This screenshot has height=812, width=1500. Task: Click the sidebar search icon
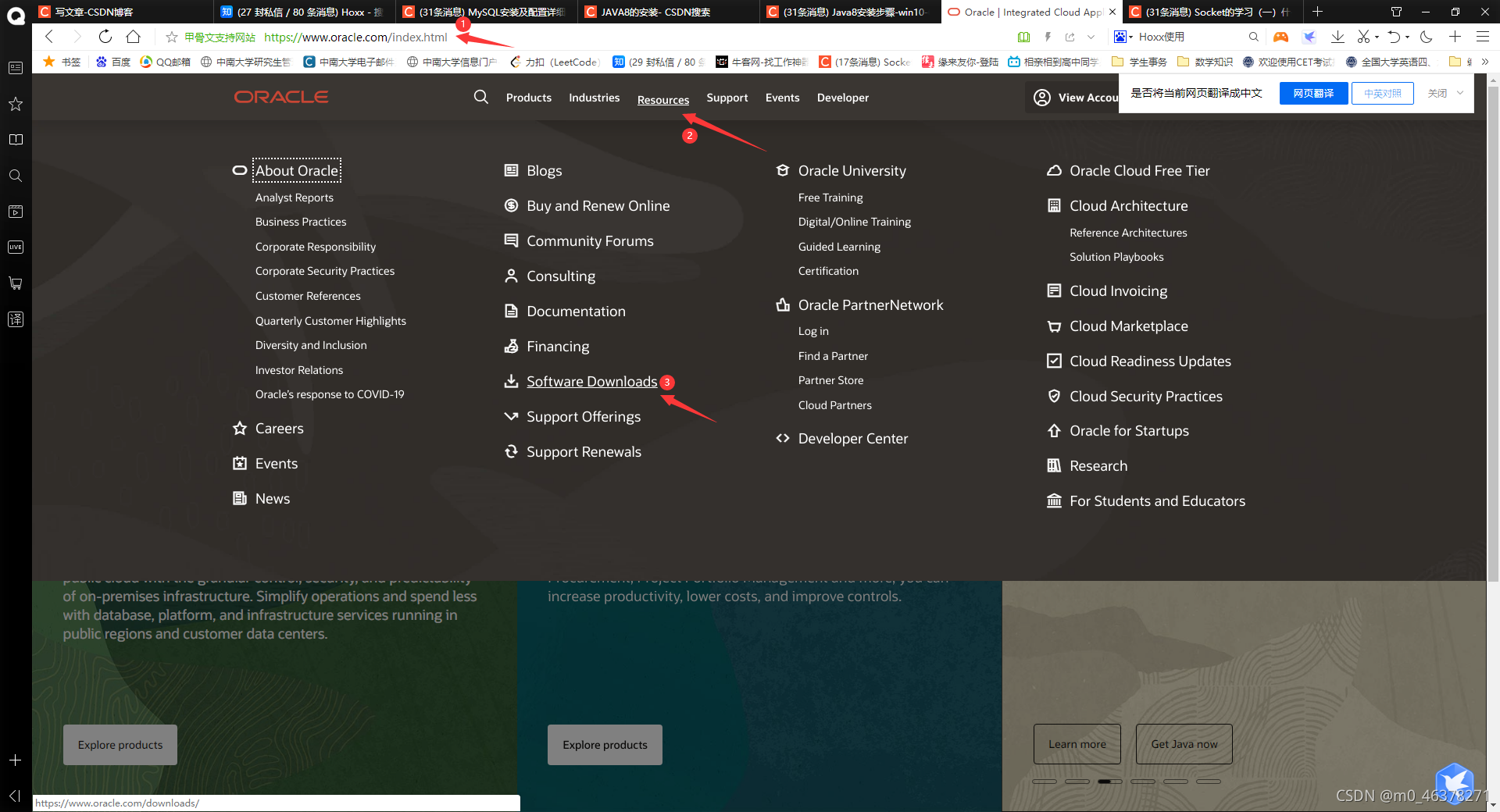coord(16,176)
